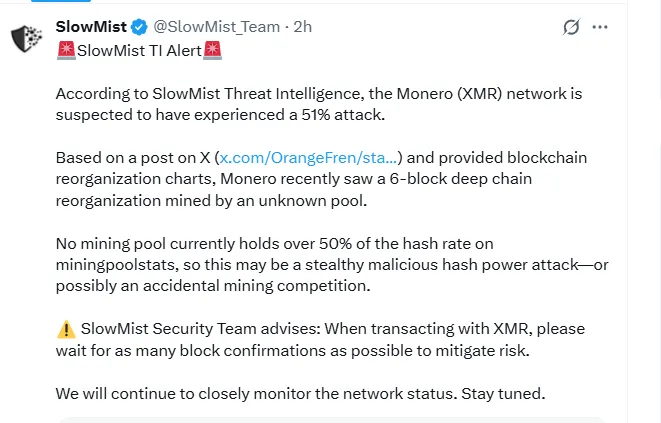Click the siren emoji after the alert title

click(212, 50)
